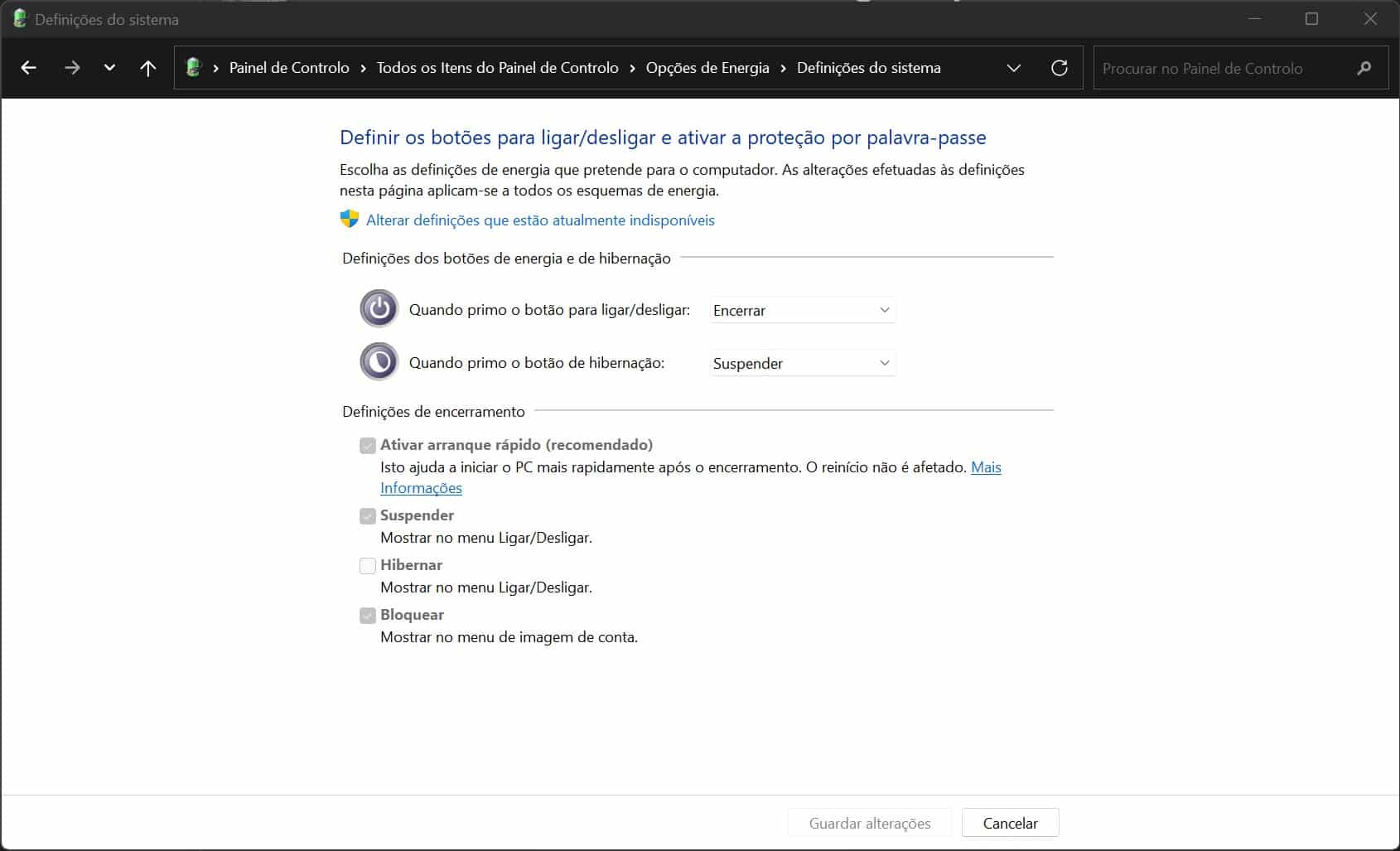
Task: Click the search magnifier icon
Action: click(1364, 68)
